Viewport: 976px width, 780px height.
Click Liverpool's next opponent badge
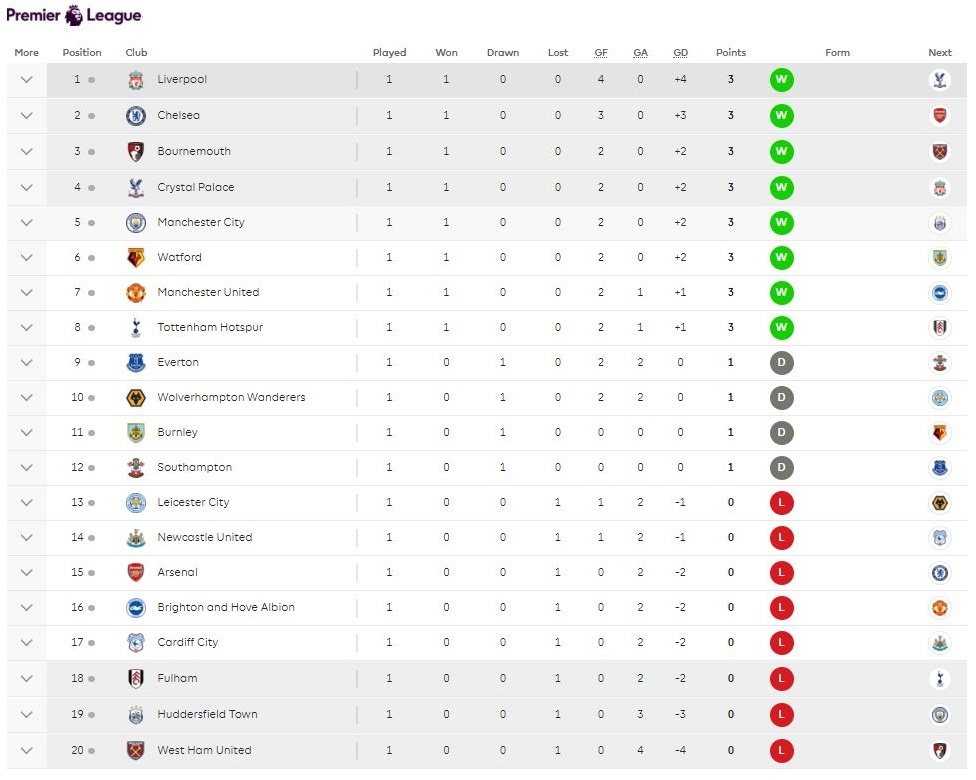pyautogui.click(x=939, y=80)
